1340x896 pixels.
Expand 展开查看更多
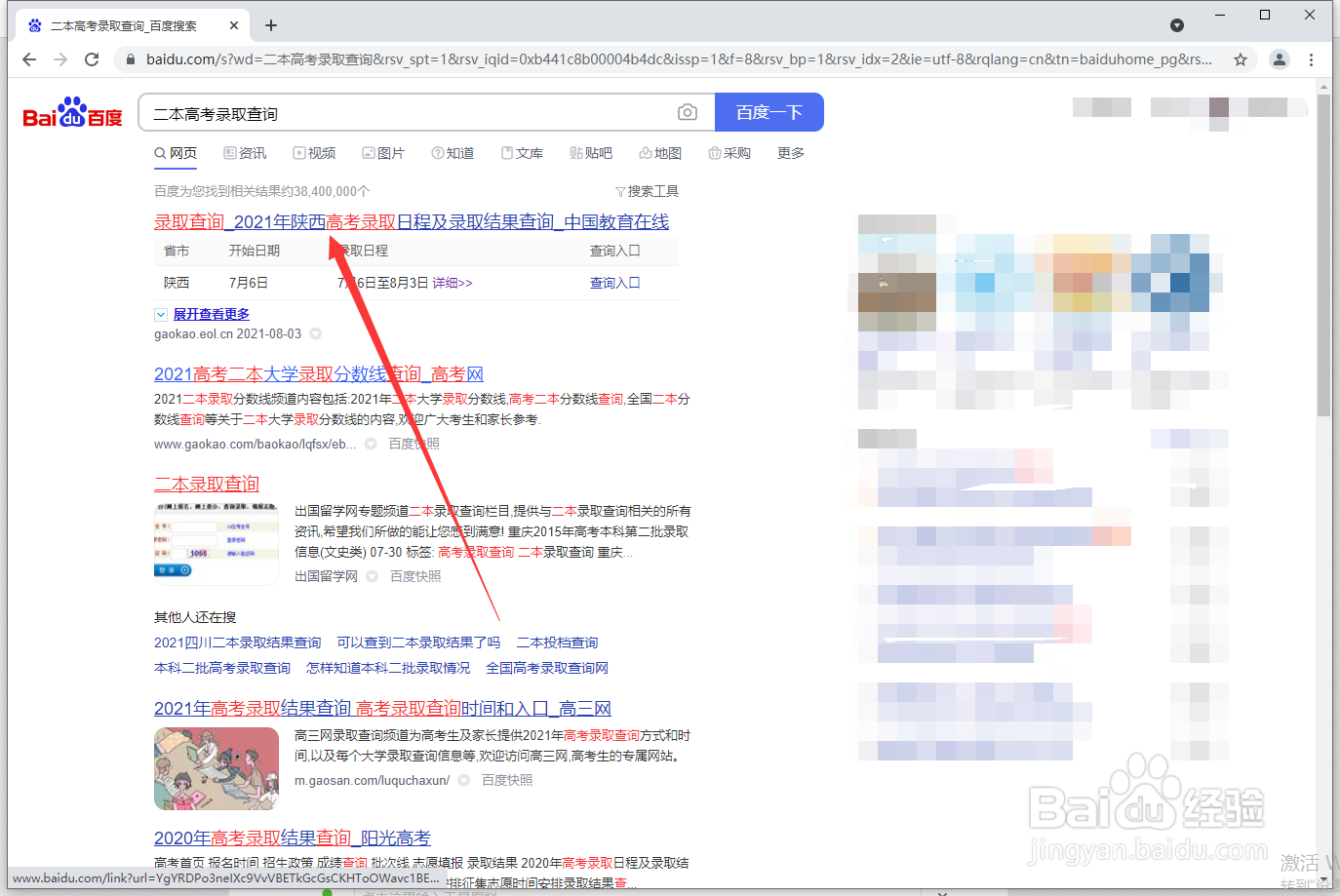pos(212,314)
